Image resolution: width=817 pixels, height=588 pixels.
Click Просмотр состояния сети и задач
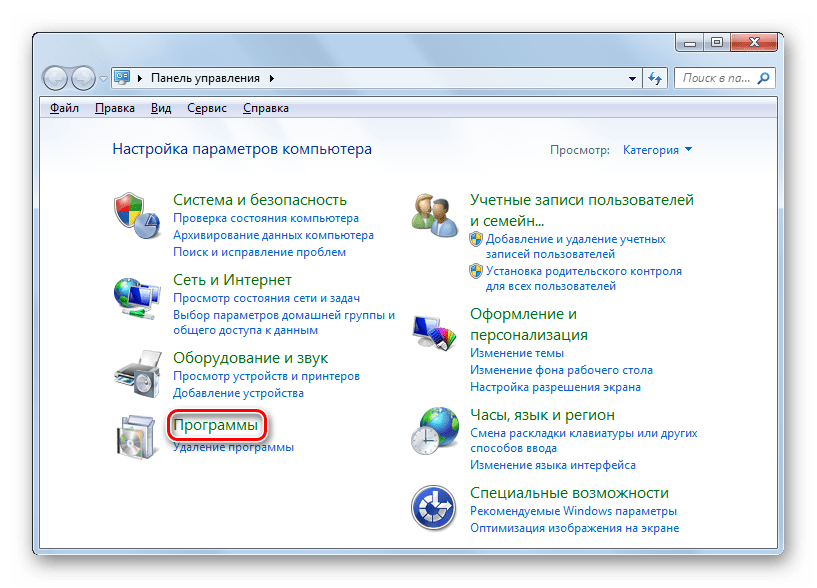pos(266,298)
